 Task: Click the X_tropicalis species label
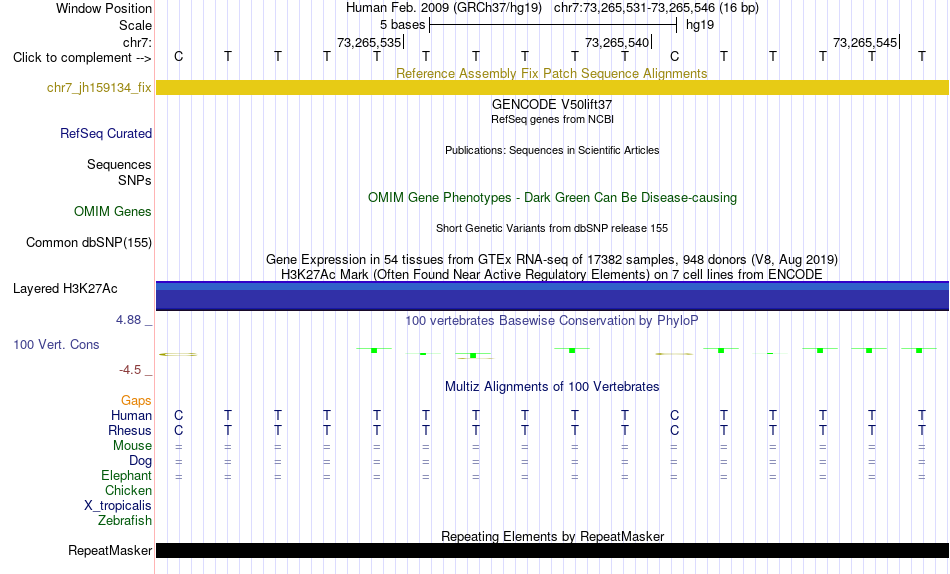tap(118, 506)
